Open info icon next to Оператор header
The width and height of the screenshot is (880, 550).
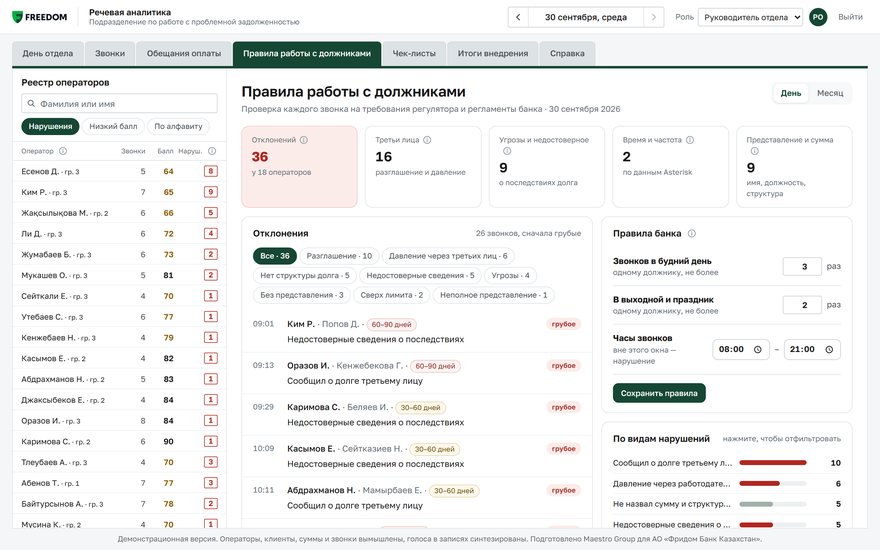63,151
